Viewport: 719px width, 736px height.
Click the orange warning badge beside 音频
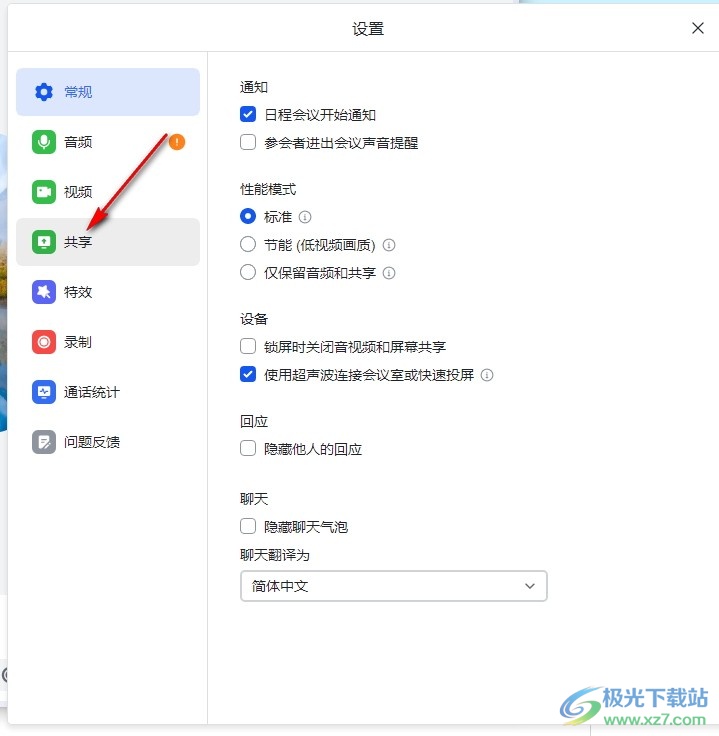coord(177,142)
